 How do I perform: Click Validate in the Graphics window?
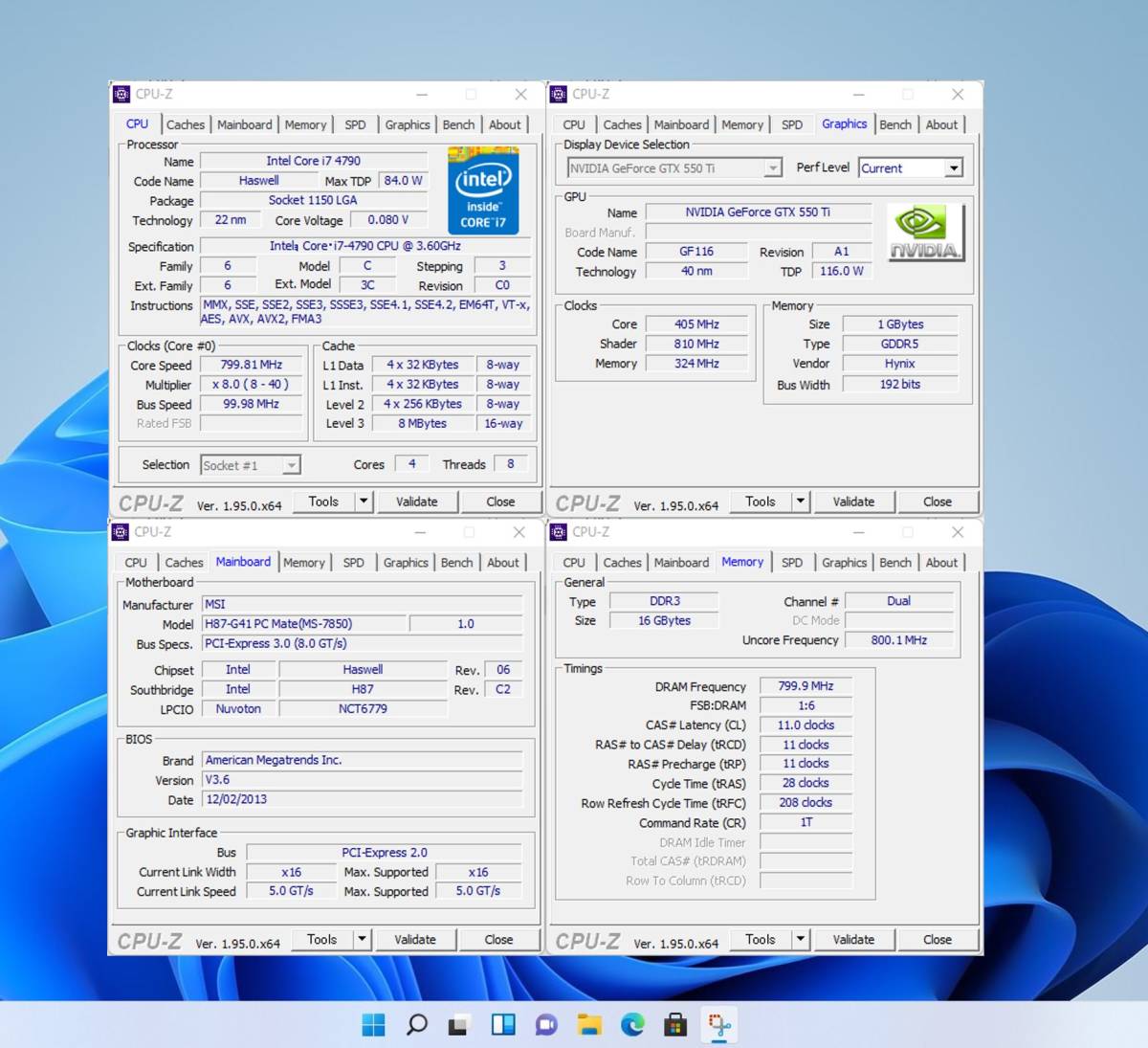853,502
